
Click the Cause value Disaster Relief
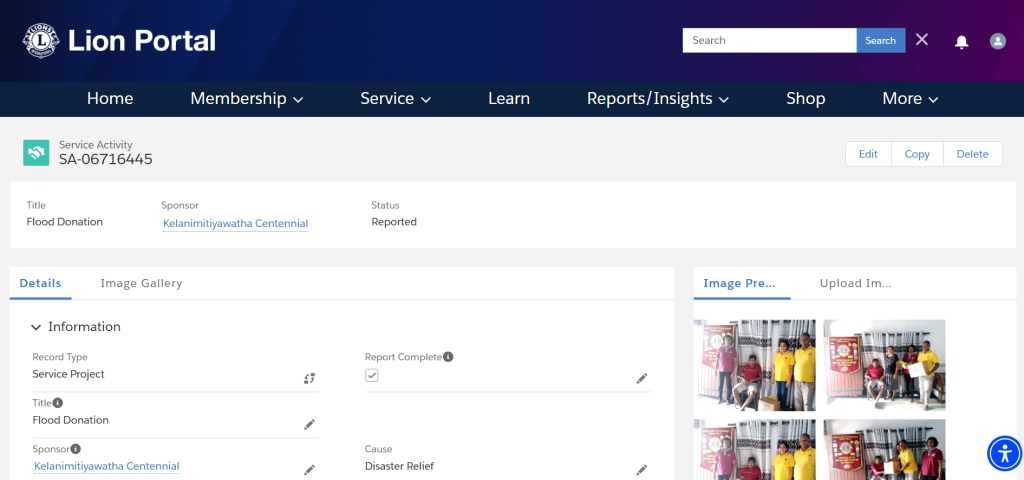(399, 466)
